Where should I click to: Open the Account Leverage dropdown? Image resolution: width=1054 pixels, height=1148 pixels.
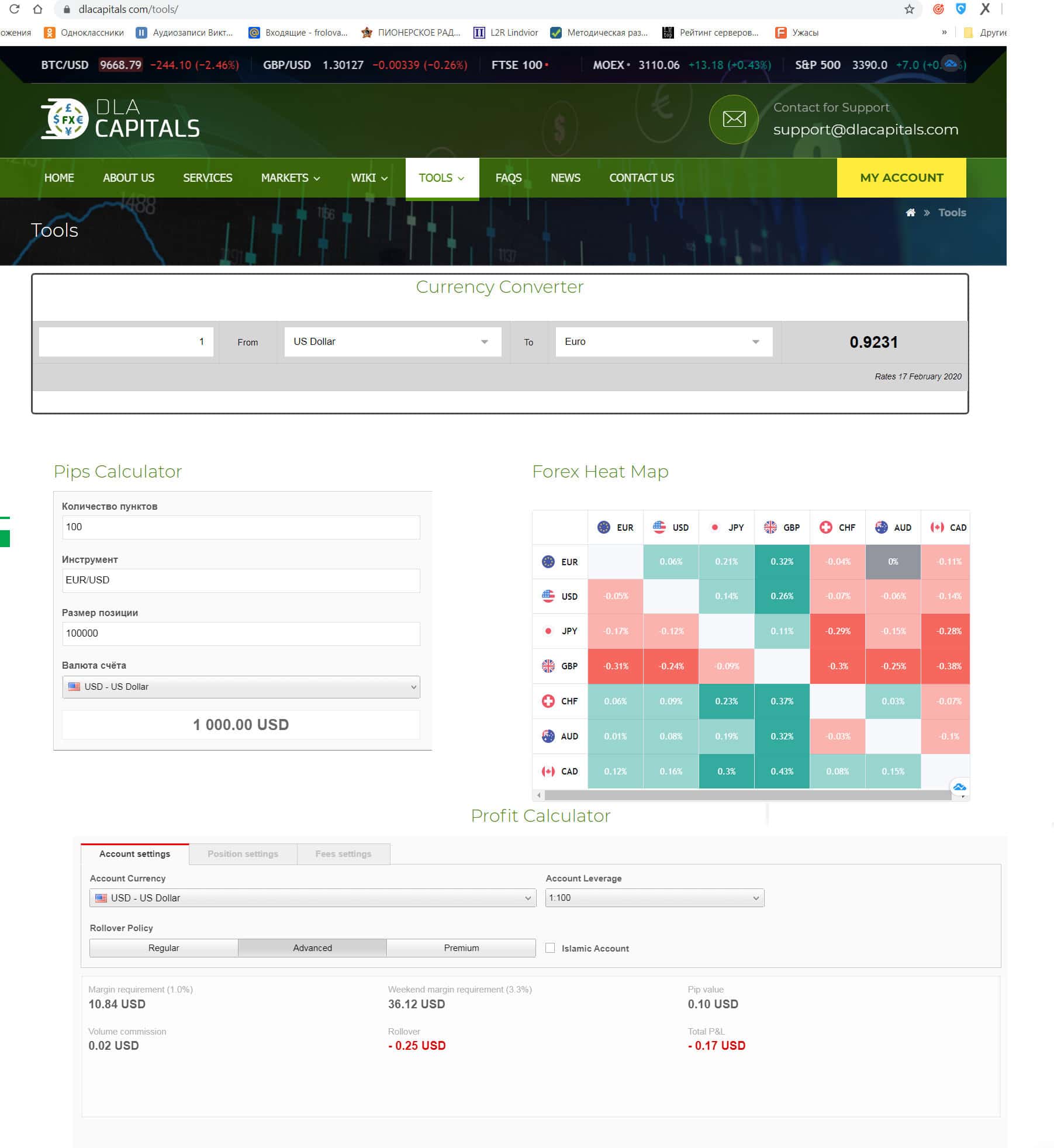pyautogui.click(x=655, y=898)
